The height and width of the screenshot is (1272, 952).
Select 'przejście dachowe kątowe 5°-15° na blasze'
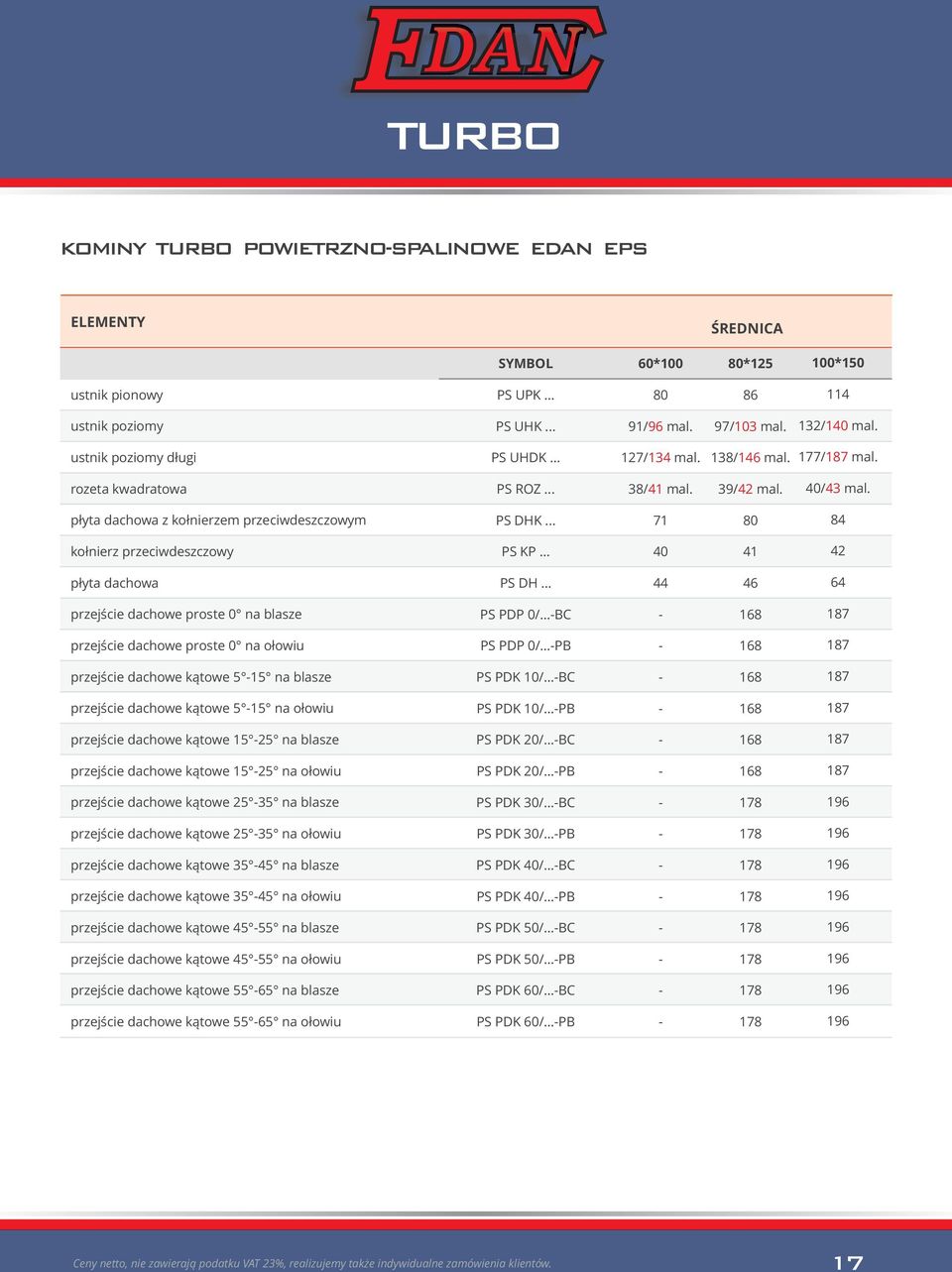point(201,677)
